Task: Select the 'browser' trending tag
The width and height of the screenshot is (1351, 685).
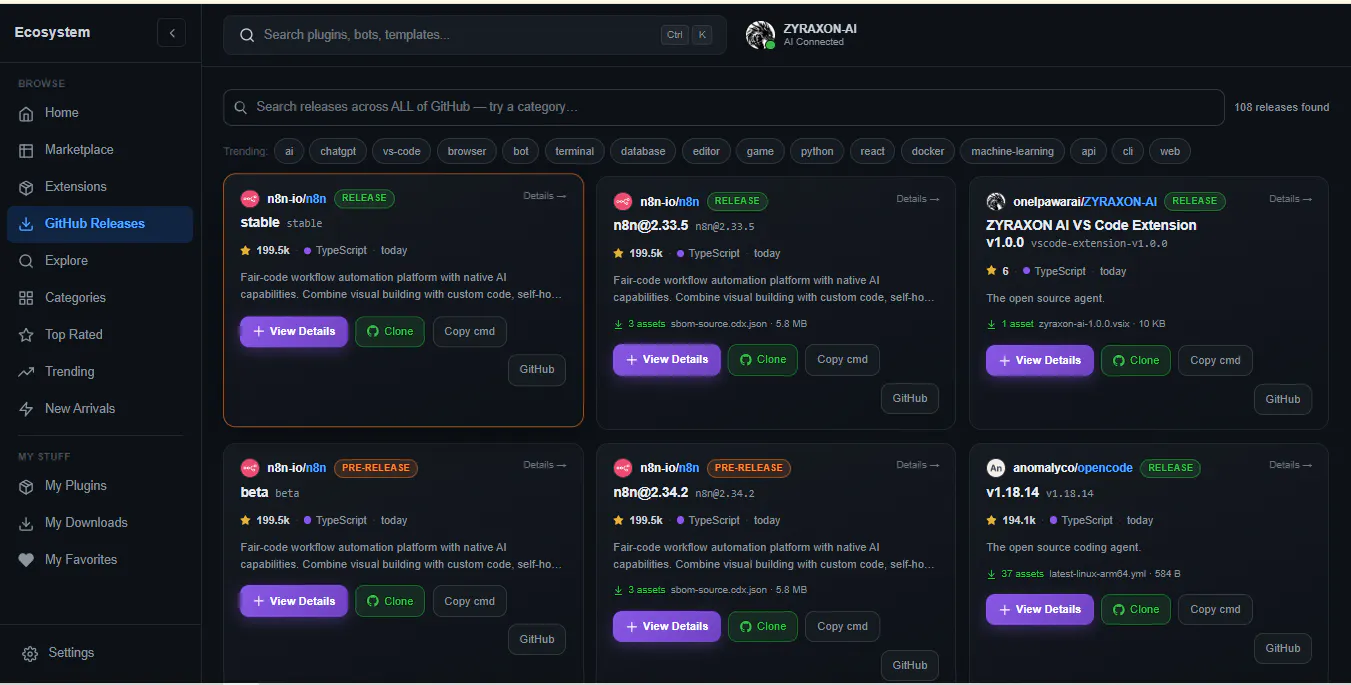Action: point(467,151)
